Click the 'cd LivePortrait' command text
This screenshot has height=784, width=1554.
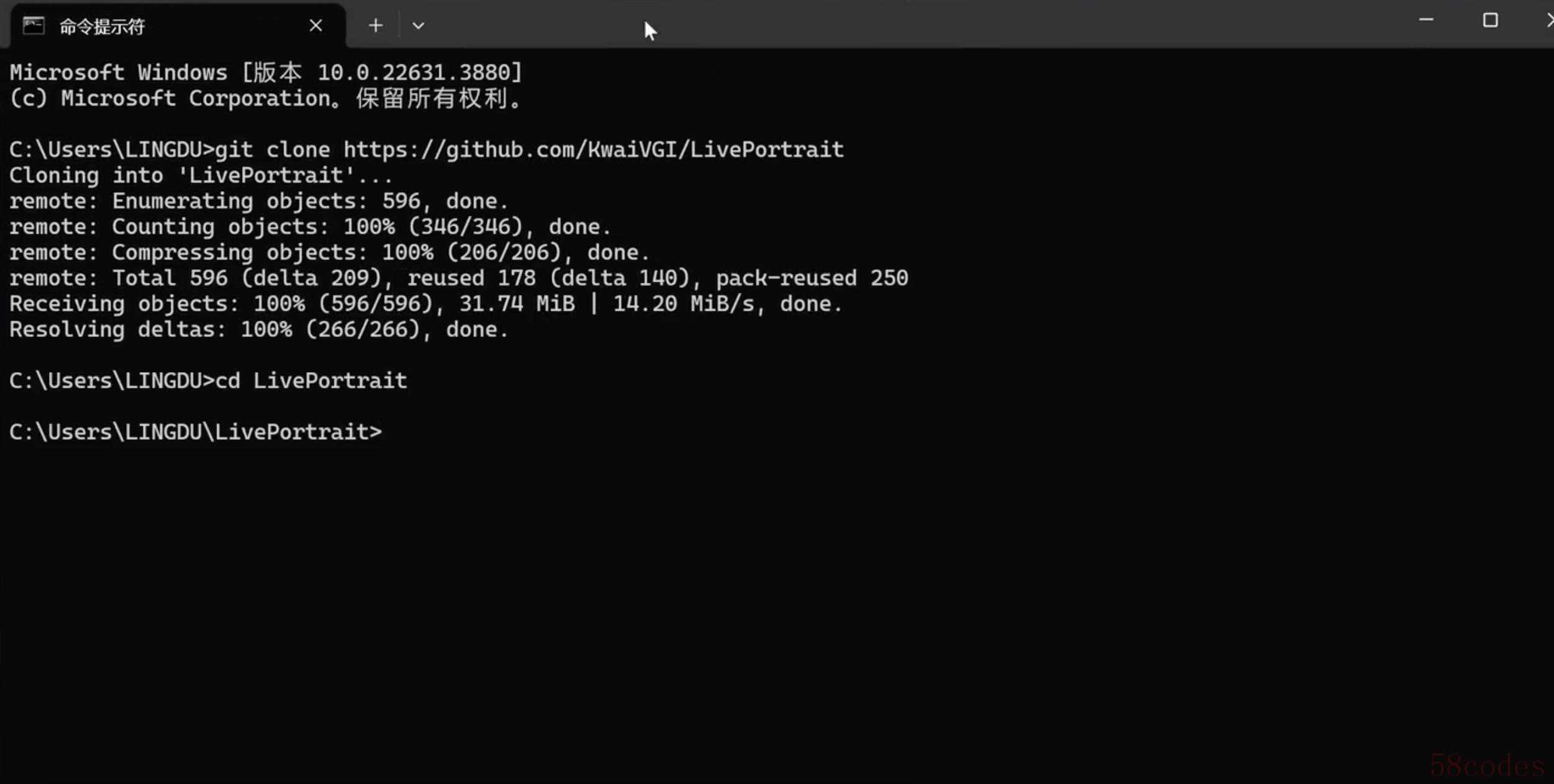point(311,380)
